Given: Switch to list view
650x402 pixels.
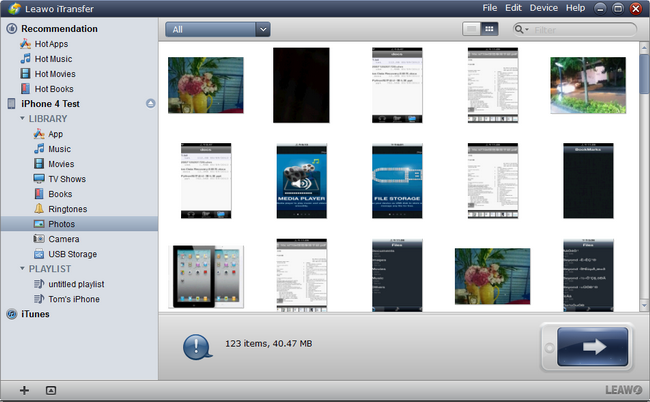Looking at the screenshot, I should pyautogui.click(x=471, y=29).
